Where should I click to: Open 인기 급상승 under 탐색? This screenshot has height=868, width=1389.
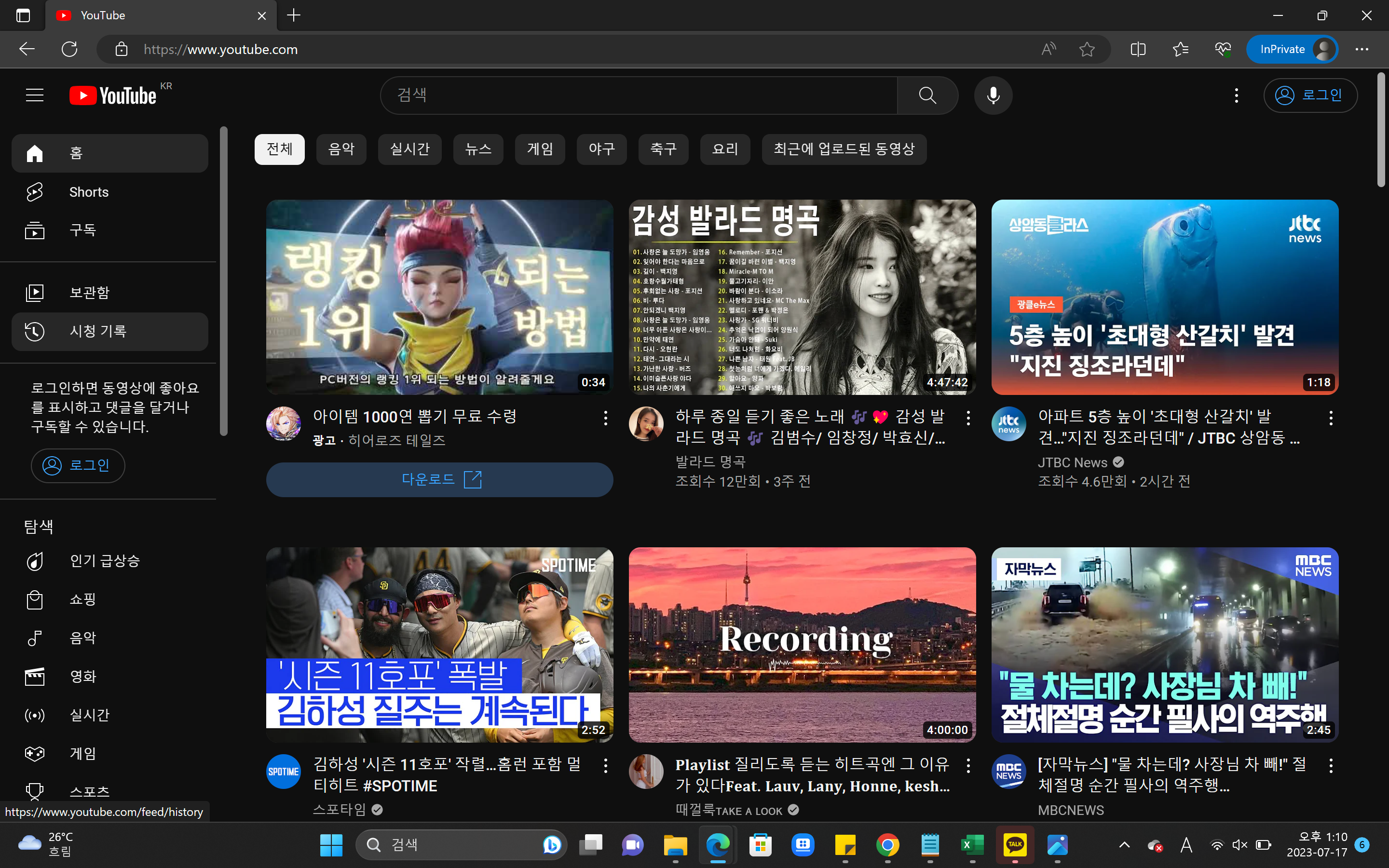coord(105,561)
